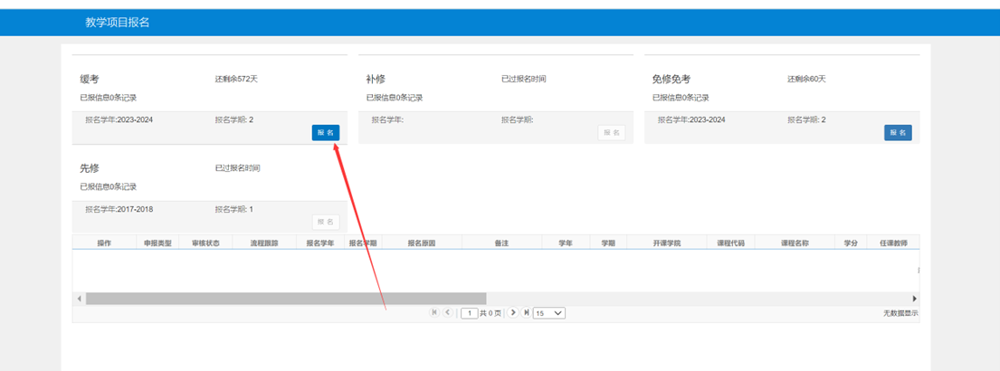Select the 课程名称 column header

pyautogui.click(x=795, y=243)
